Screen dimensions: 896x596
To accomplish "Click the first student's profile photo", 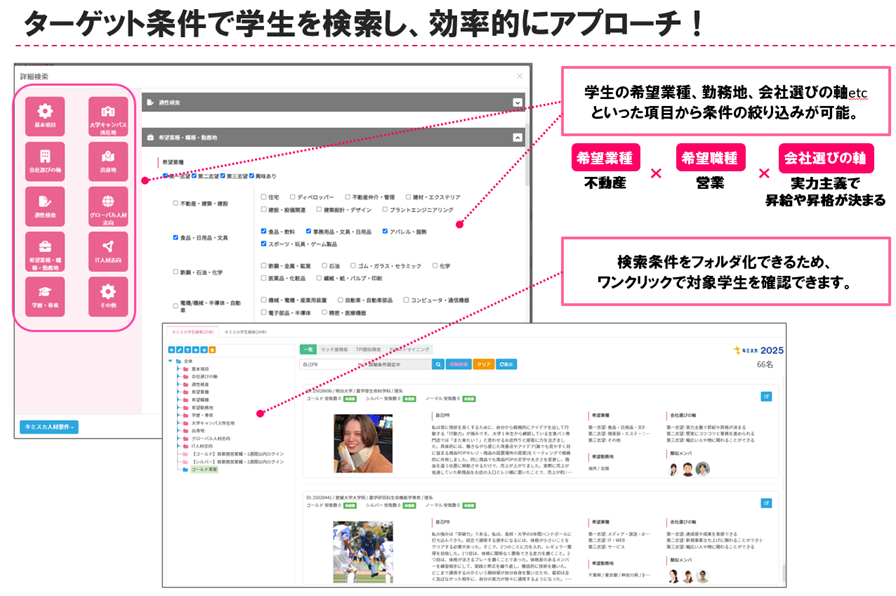I will (363, 443).
